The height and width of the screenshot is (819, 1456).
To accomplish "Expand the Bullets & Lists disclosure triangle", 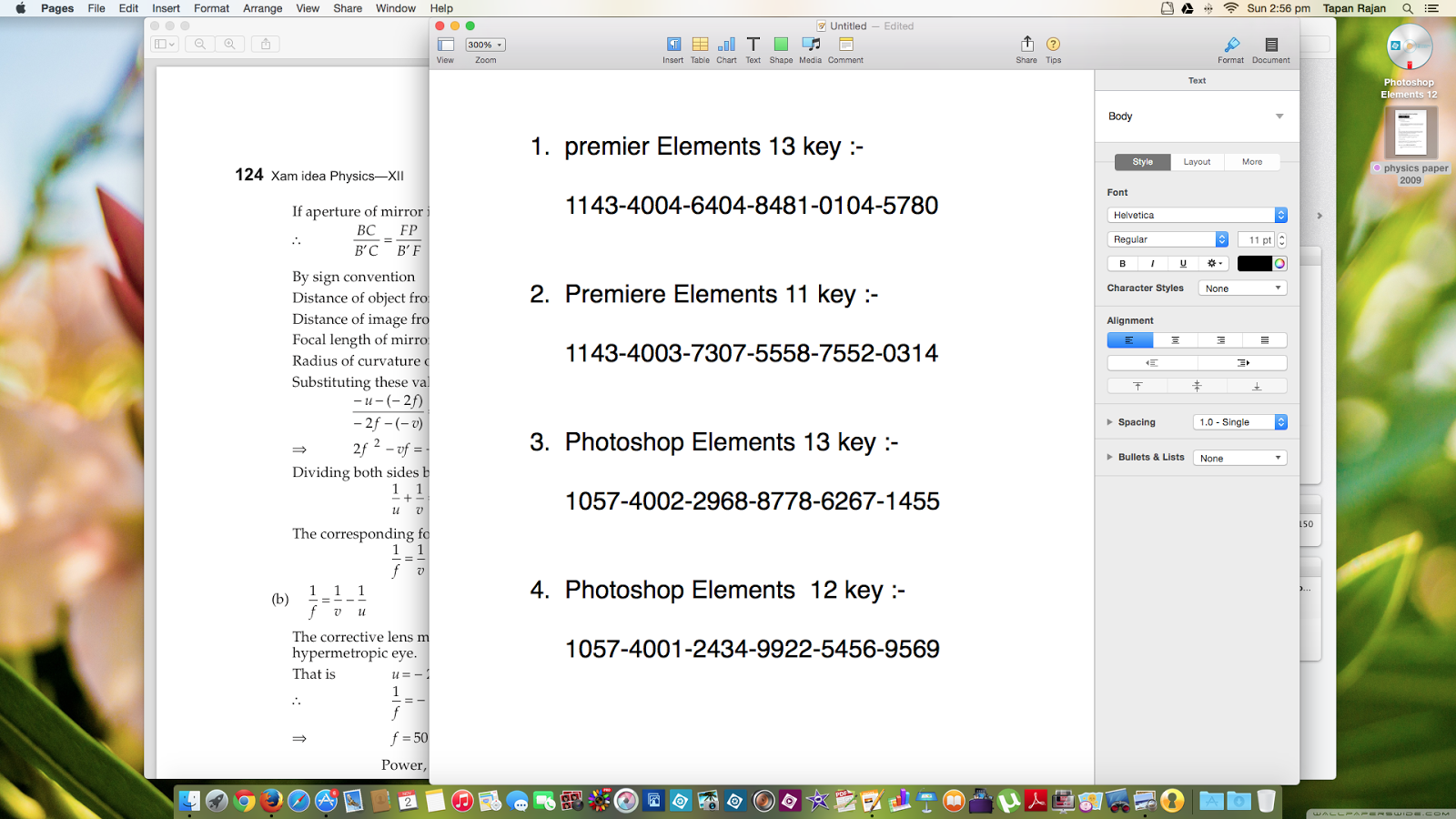I will tap(1109, 458).
